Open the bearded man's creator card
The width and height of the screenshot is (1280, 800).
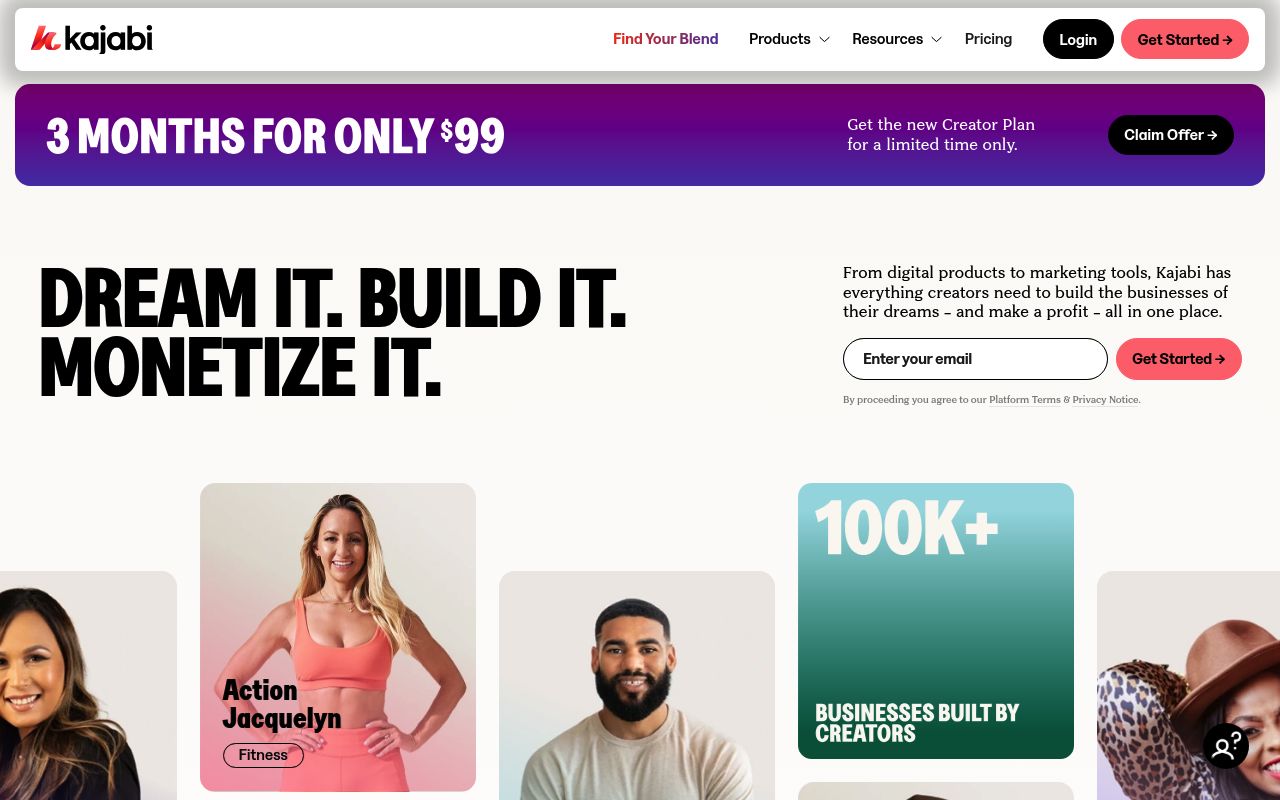tap(637, 686)
